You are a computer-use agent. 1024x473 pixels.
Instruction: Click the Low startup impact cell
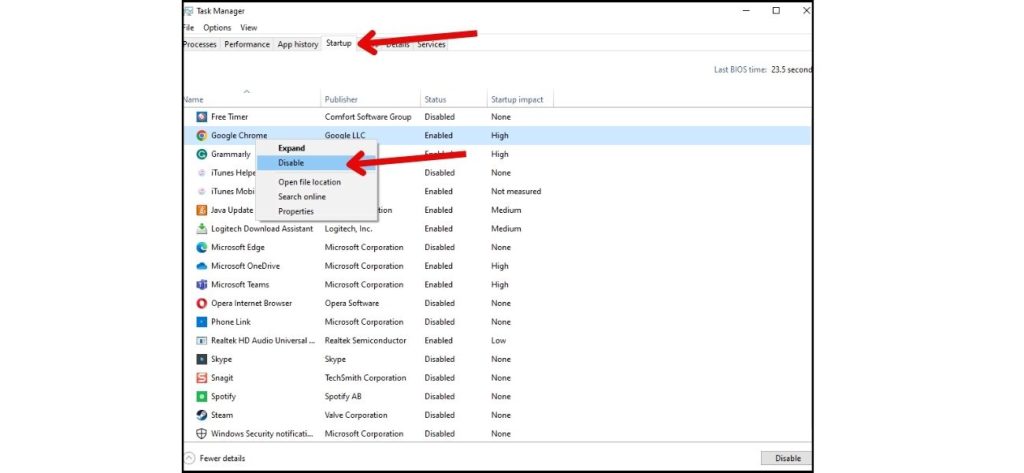click(498, 340)
